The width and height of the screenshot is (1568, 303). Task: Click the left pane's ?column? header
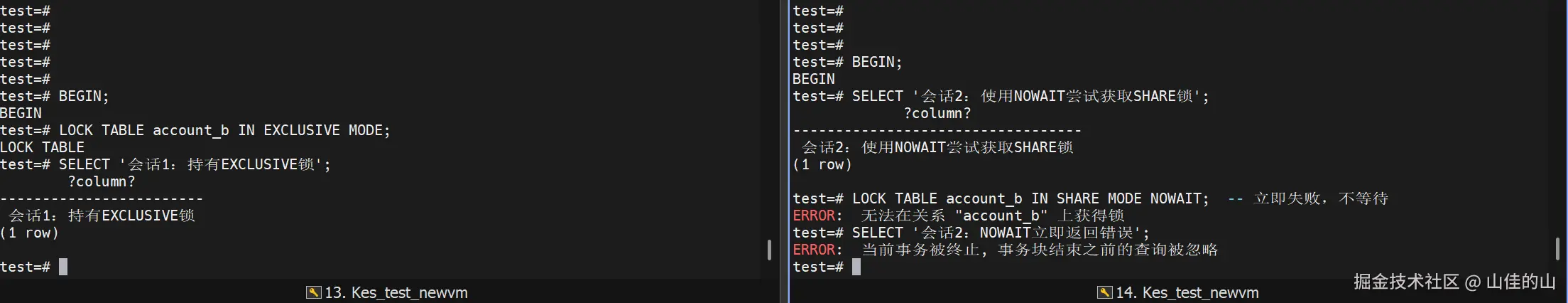click(102, 181)
